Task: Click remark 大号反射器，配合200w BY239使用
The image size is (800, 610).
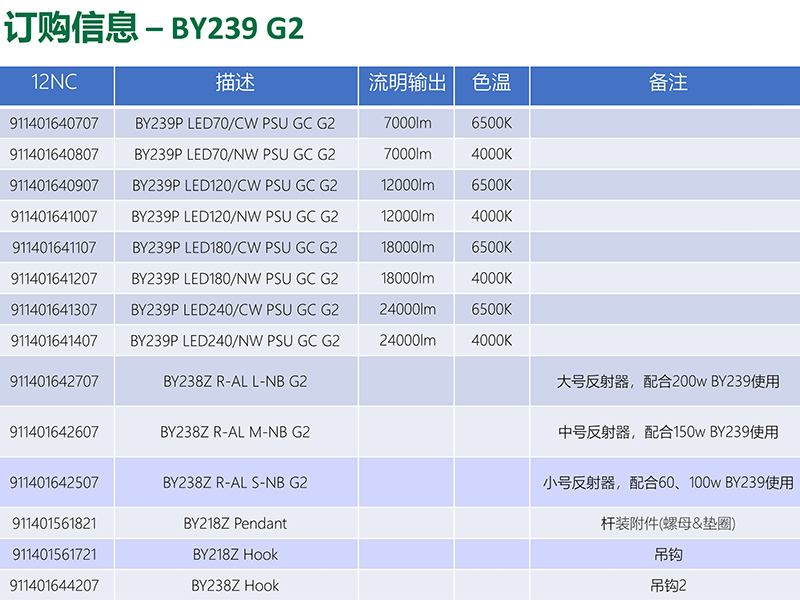Action: pos(668,382)
